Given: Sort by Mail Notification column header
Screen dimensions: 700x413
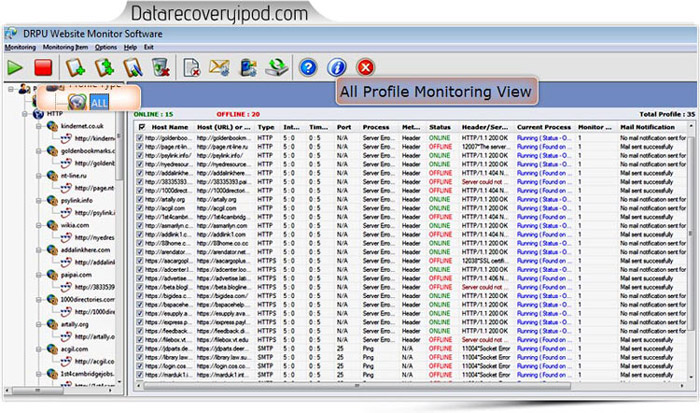Looking at the screenshot, I should pos(647,127).
